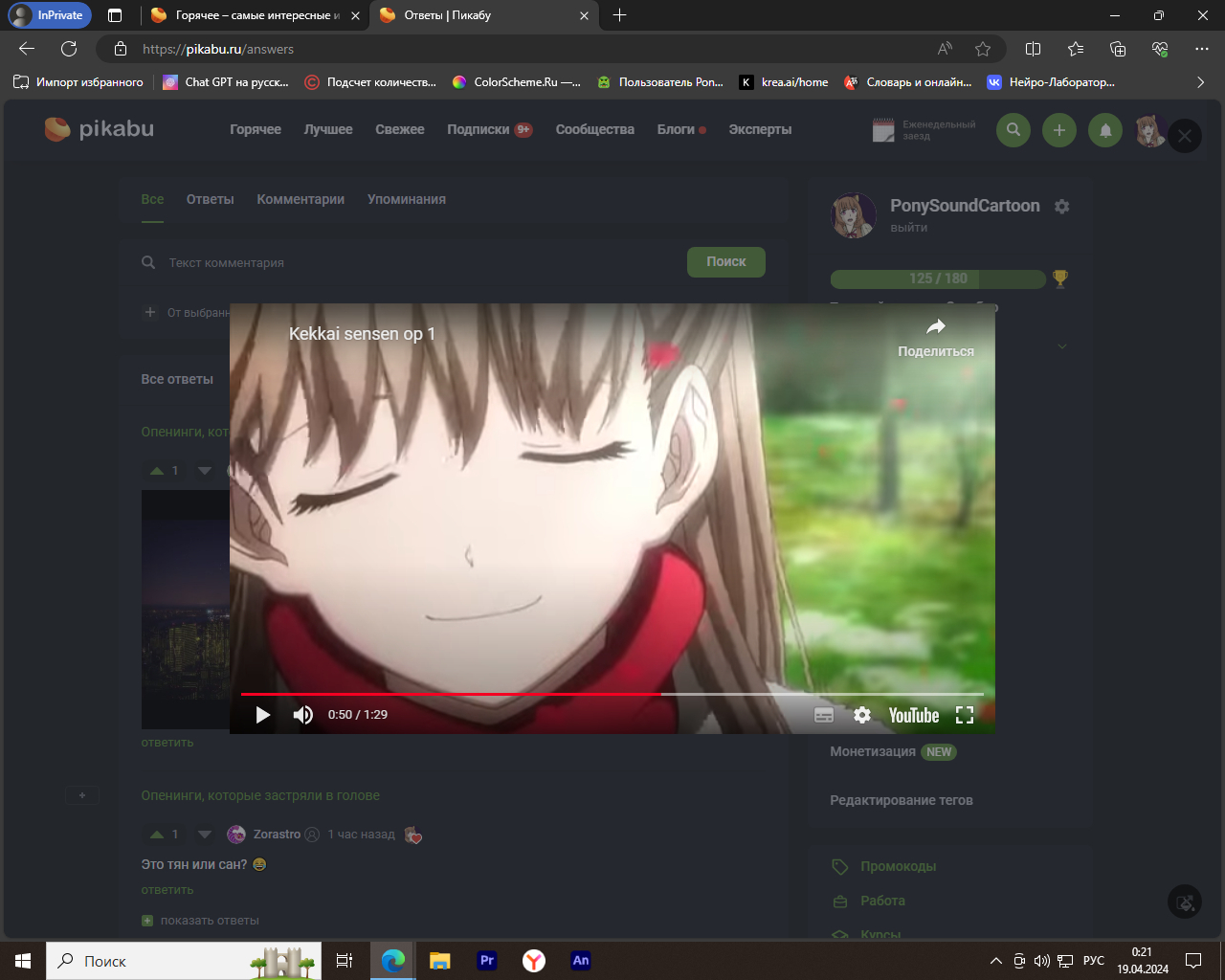The width and height of the screenshot is (1225, 980).
Task: Click the pikabu logo
Action: 100,129
